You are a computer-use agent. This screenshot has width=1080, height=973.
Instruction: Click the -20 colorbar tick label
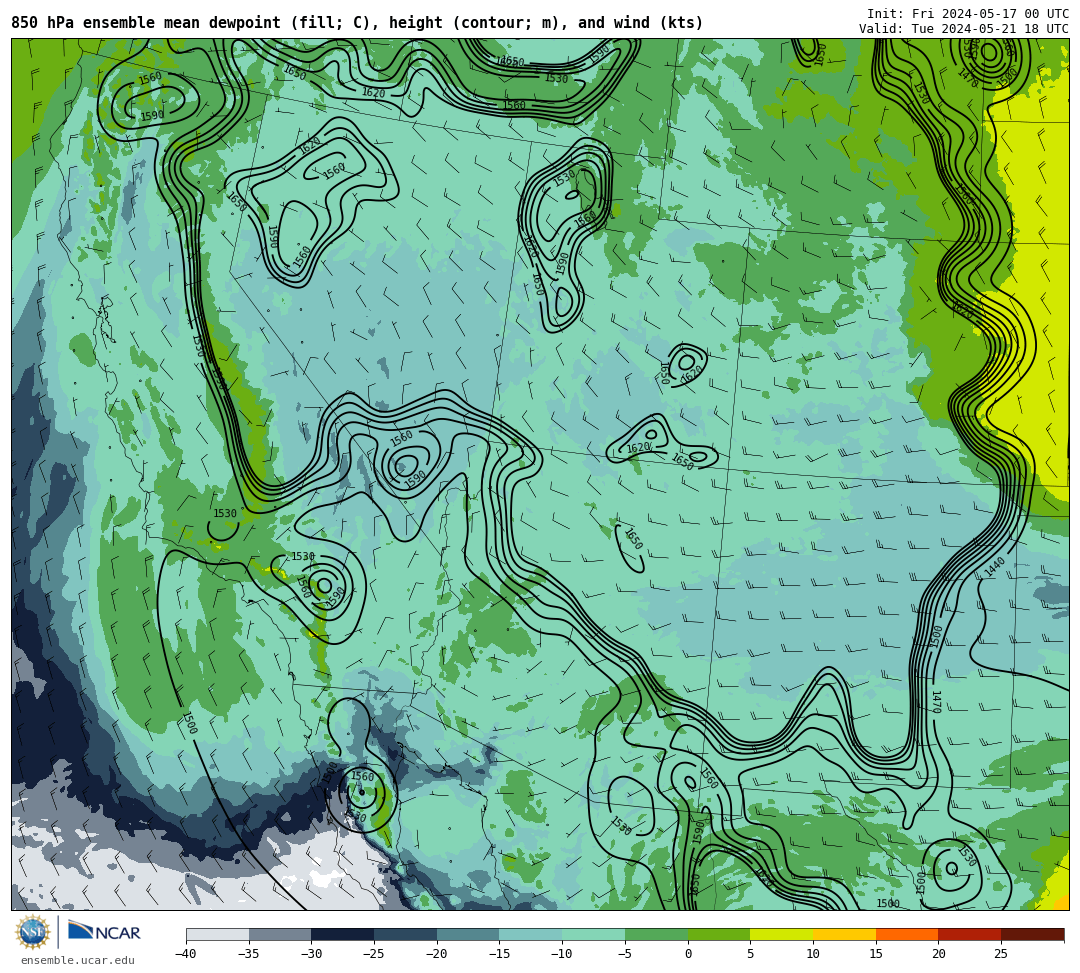pyautogui.click(x=437, y=954)
